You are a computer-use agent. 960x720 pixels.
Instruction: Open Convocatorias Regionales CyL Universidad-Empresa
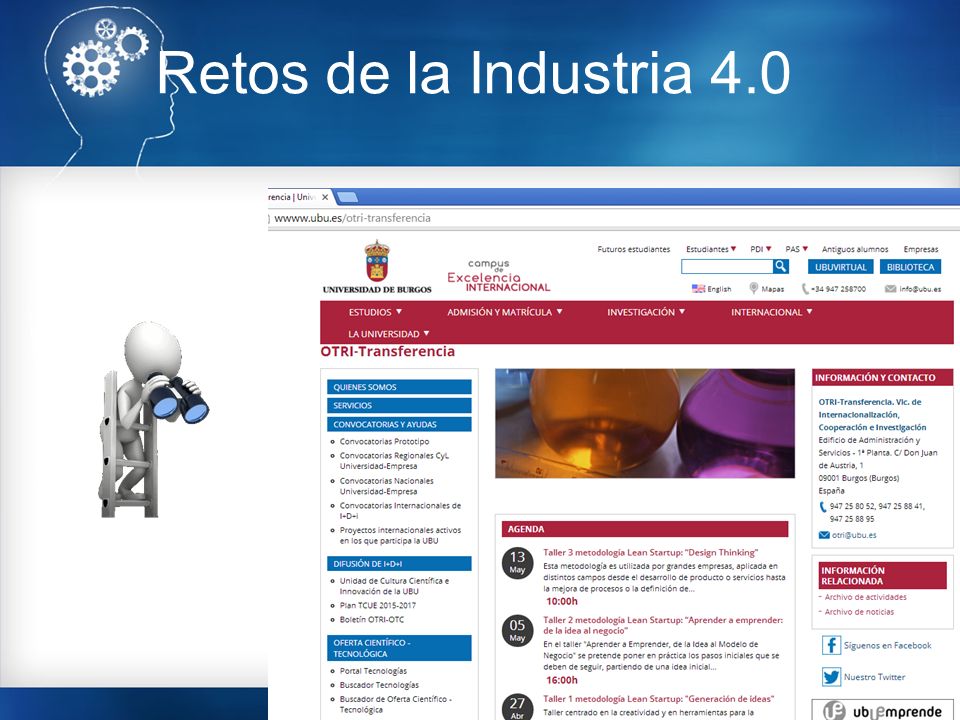(394, 460)
